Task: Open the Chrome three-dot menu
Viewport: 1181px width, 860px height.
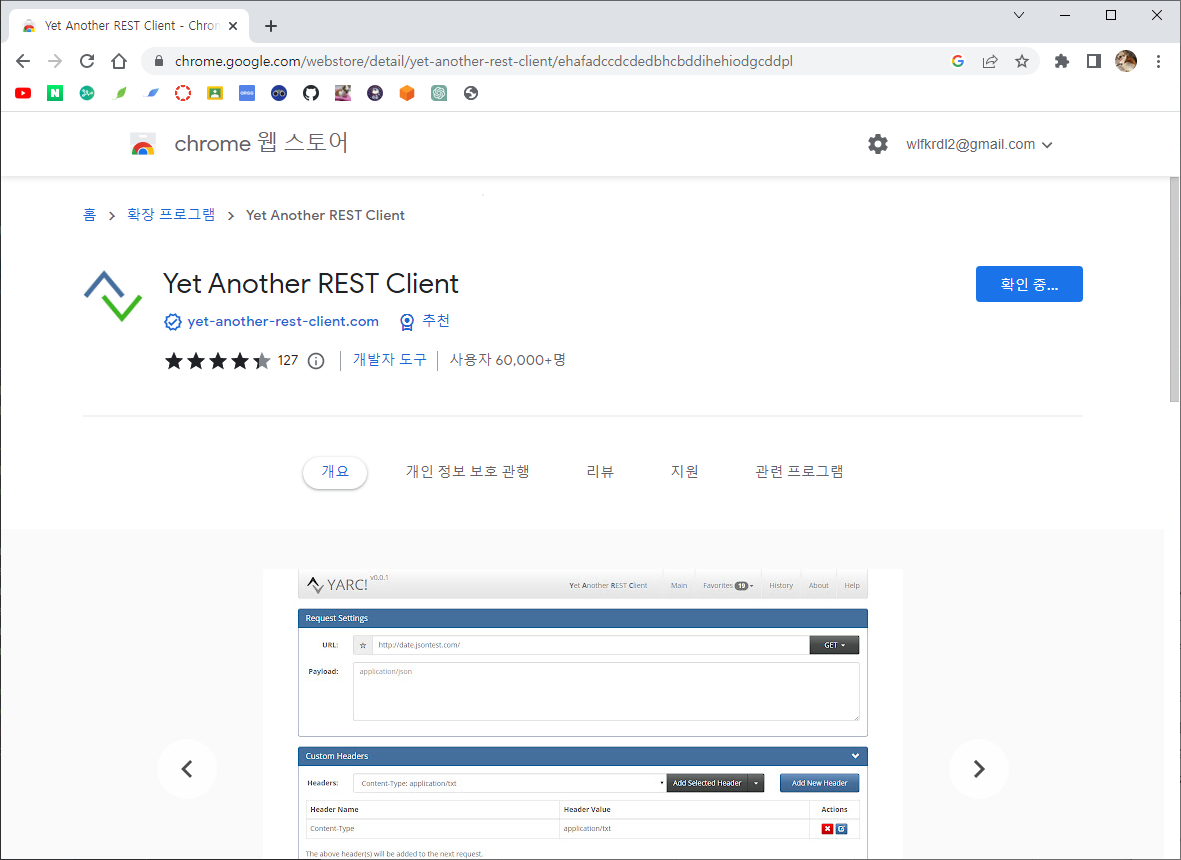Action: pyautogui.click(x=1158, y=61)
